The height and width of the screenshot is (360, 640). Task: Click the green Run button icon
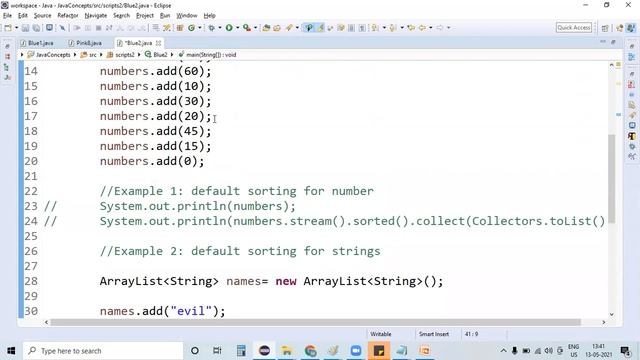click(x=229, y=28)
